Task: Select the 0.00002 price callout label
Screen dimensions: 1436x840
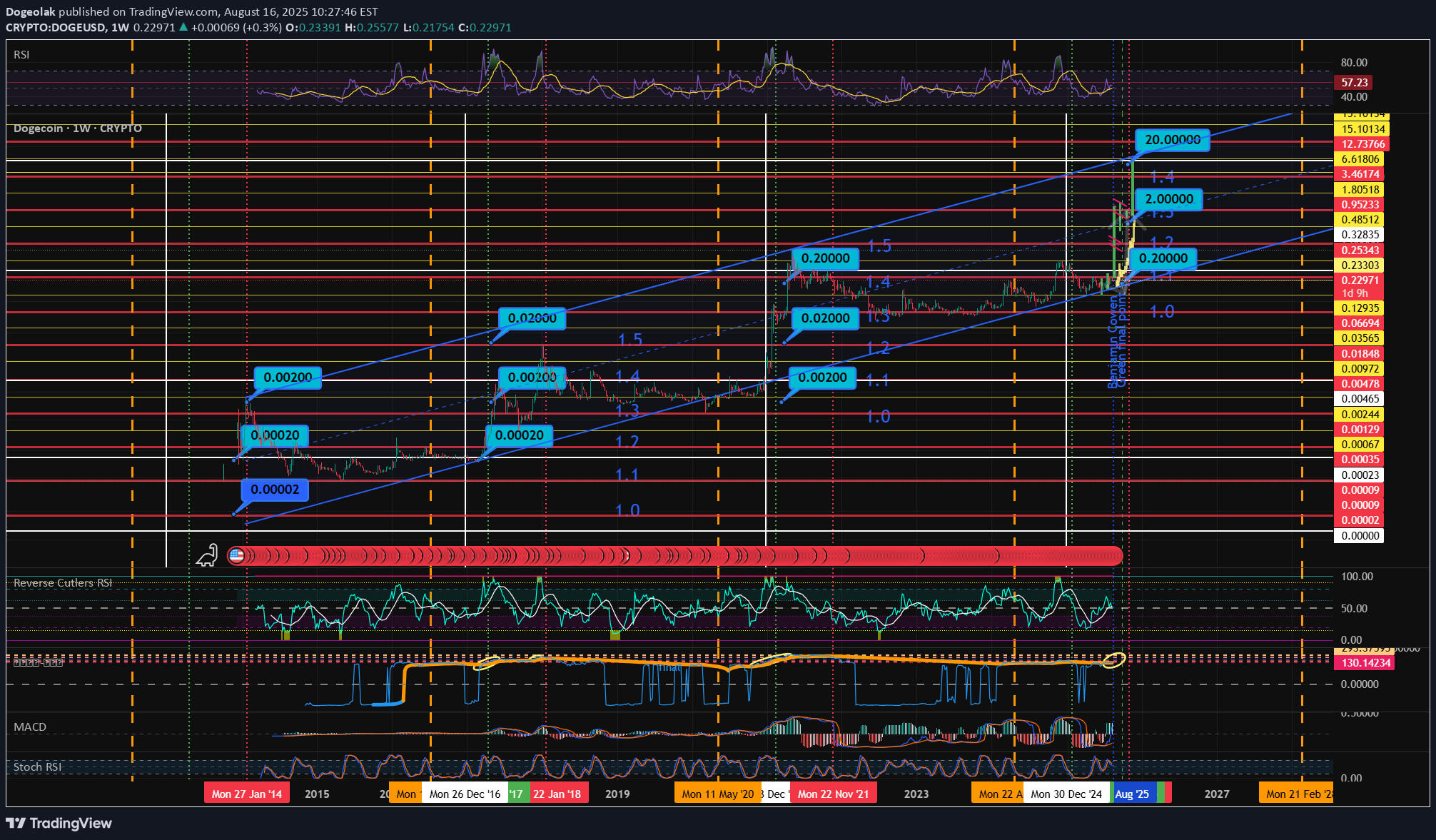Action: [x=275, y=490]
